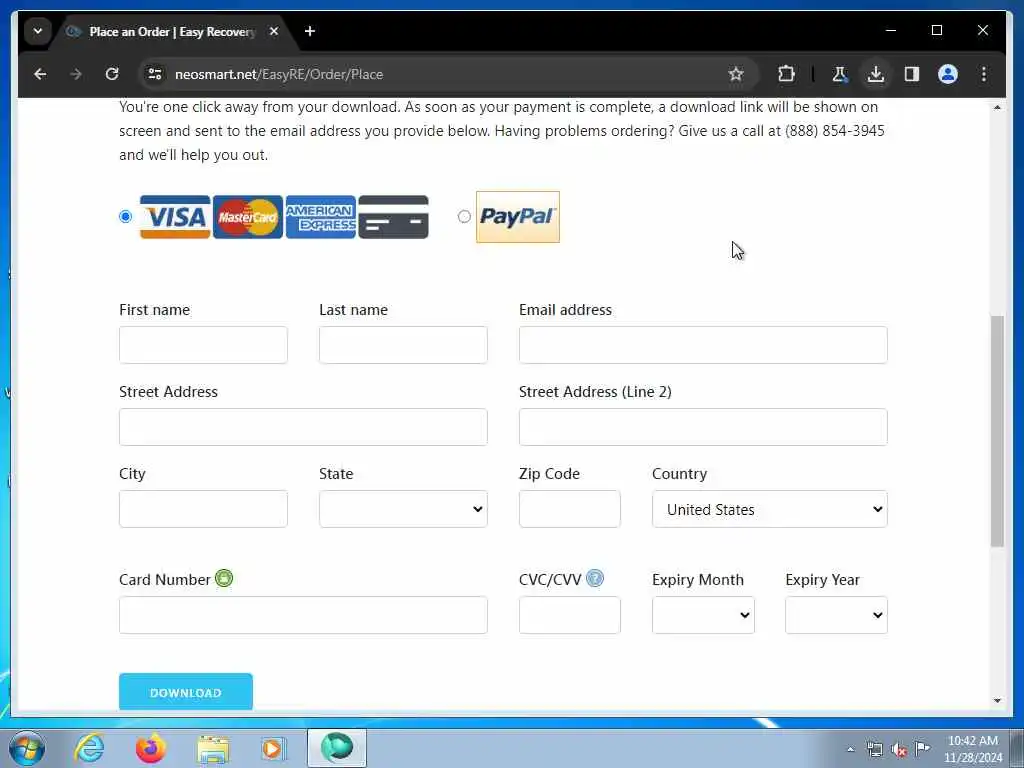Switch to Place an Order | Easy Recovery tab

pyautogui.click(x=171, y=31)
